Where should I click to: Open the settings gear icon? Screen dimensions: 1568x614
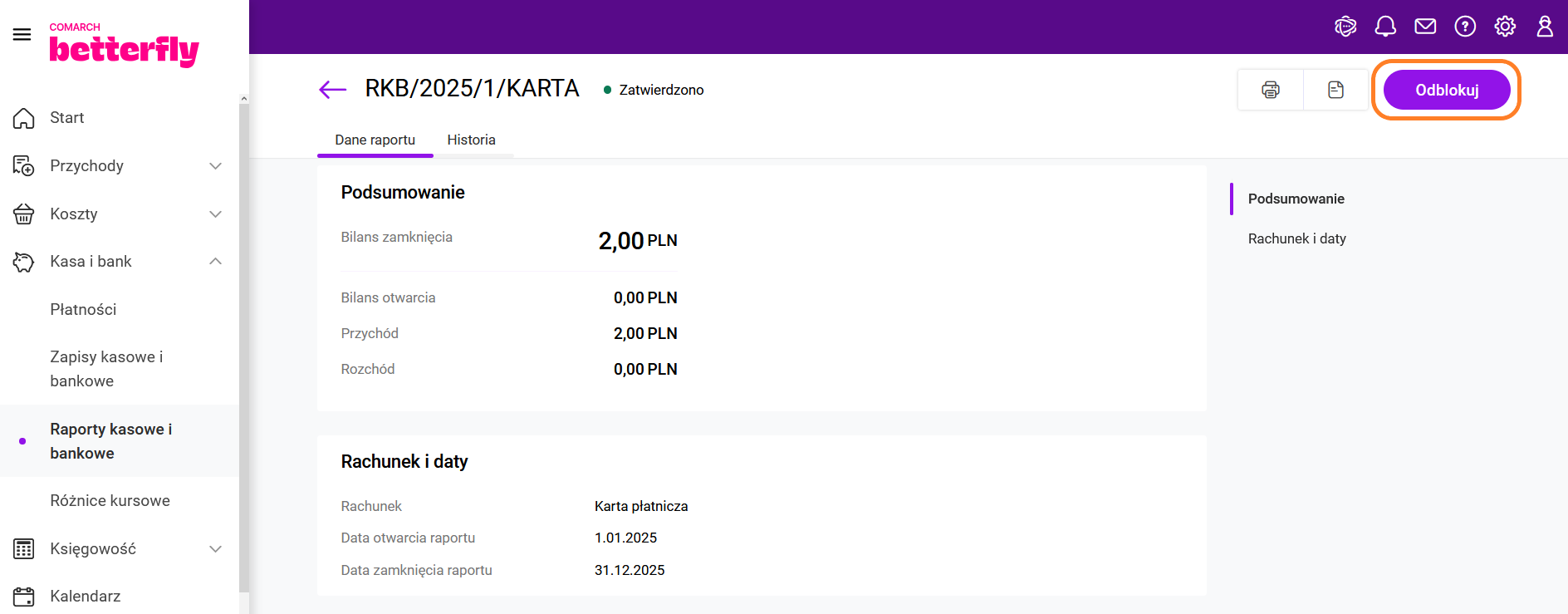click(1505, 27)
